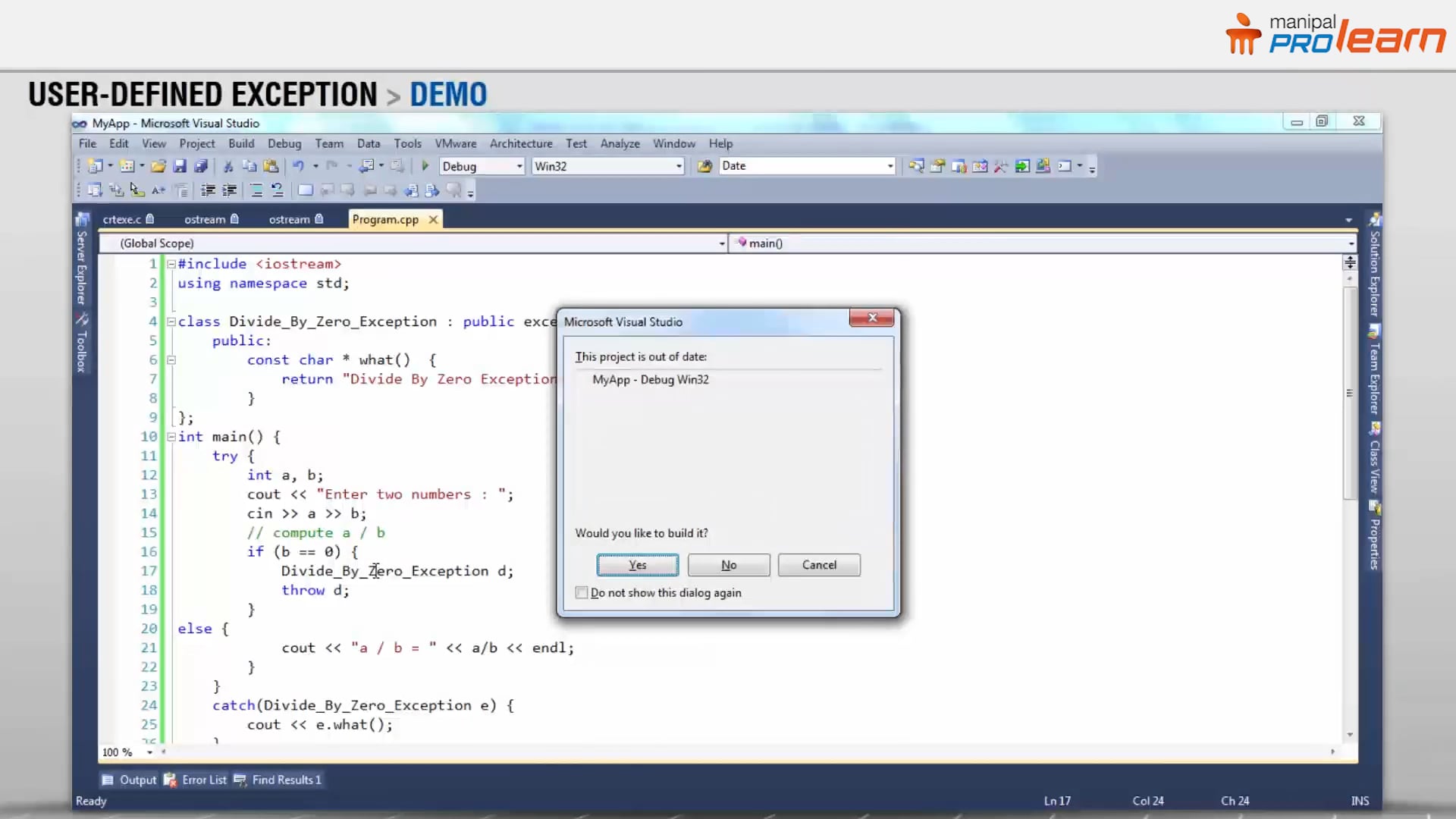
Task: Open the Win32 platform dropdown
Action: pyautogui.click(x=677, y=166)
